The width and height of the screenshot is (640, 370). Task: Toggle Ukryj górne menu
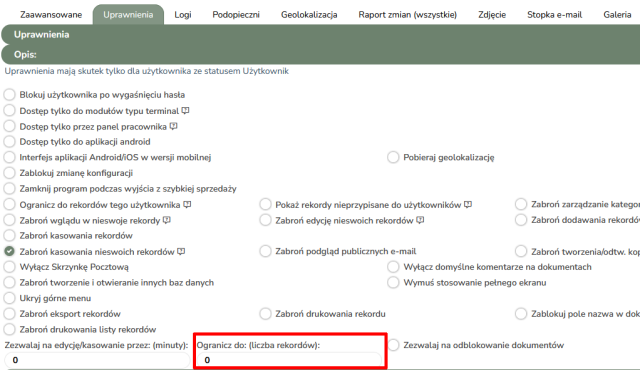click(9, 298)
